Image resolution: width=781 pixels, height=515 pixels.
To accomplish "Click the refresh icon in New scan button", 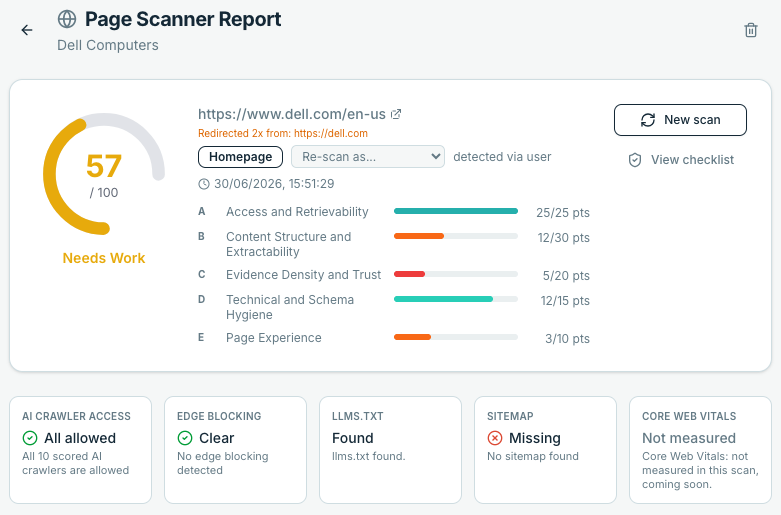I will [648, 120].
